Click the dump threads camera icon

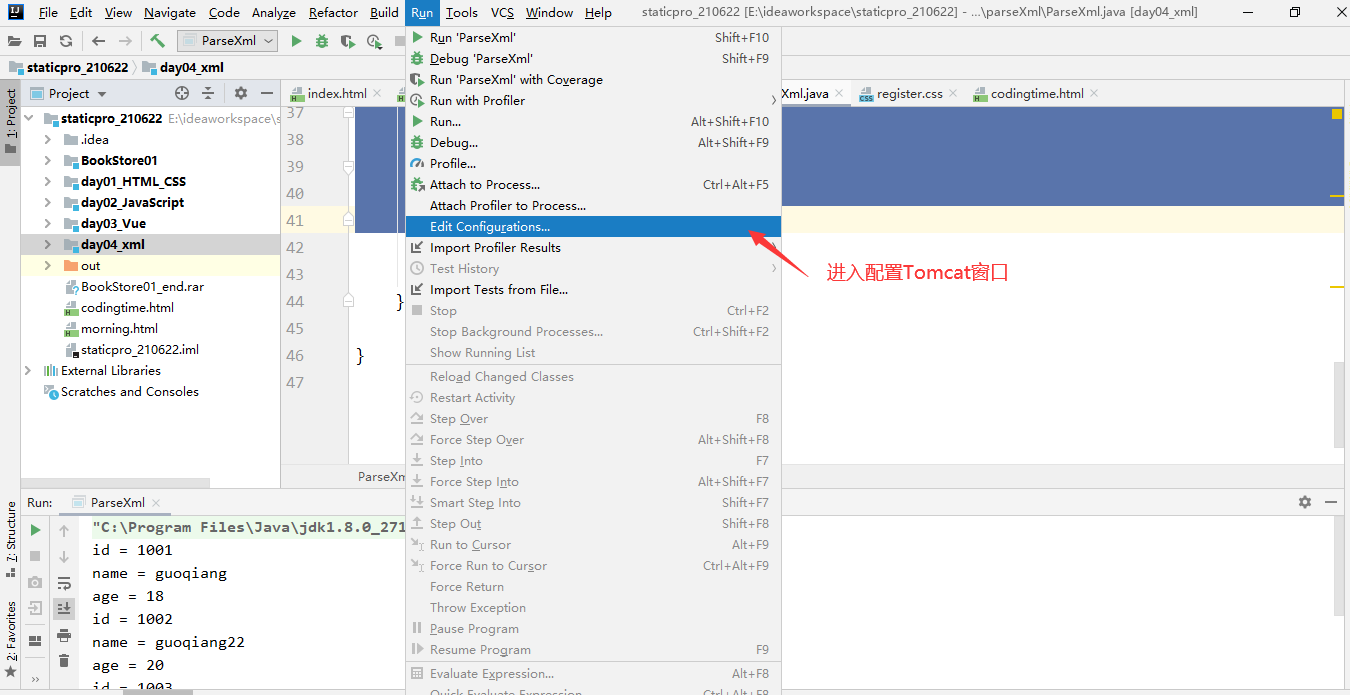[35, 582]
